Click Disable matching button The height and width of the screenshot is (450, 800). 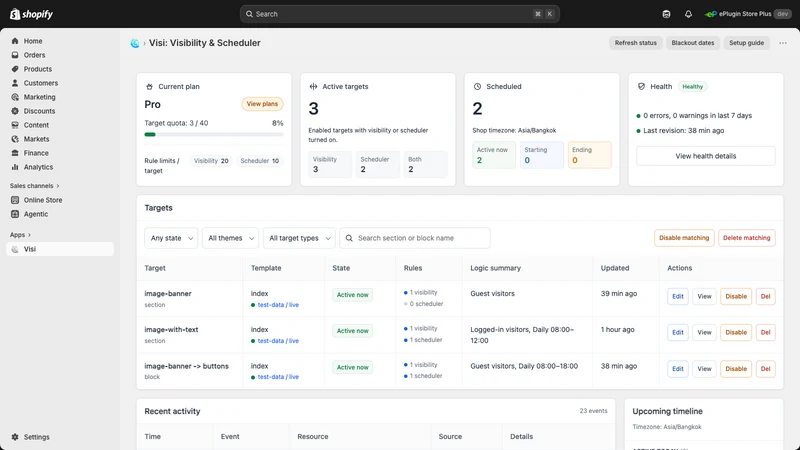coord(684,238)
